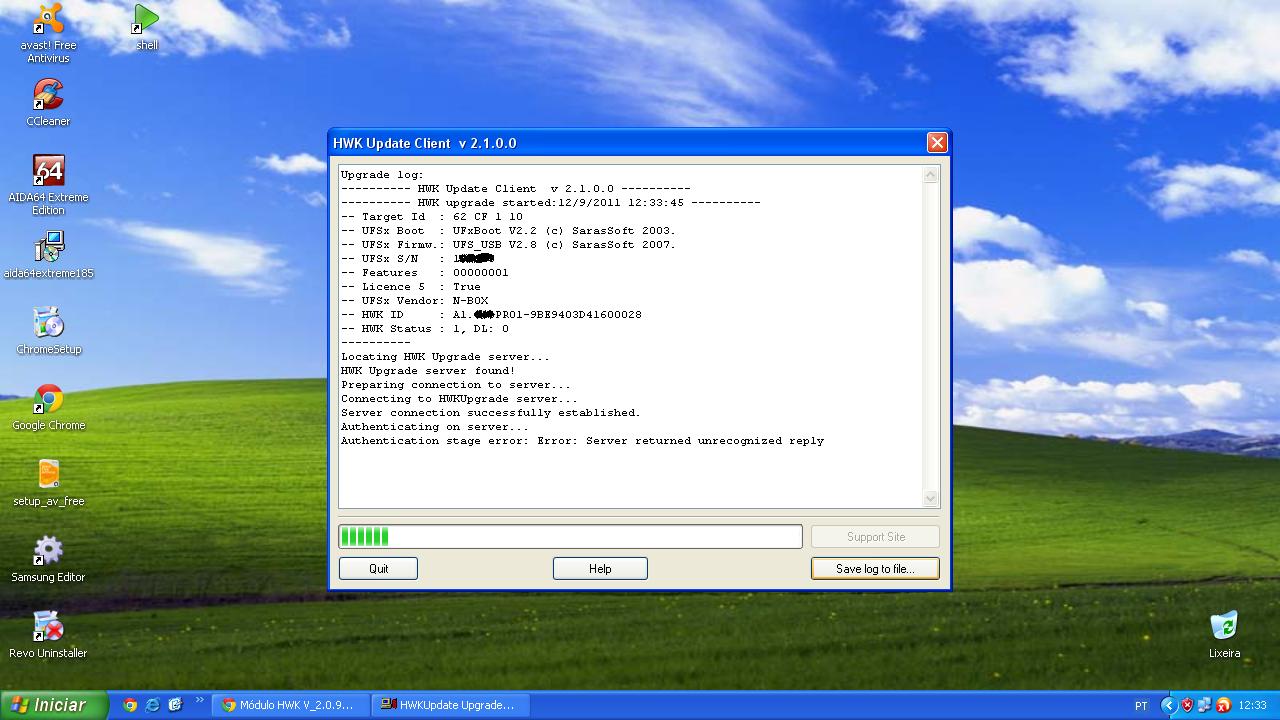This screenshot has height=720, width=1280.
Task: Click the 'Licence 5 : True' log line
Action: 410,287
